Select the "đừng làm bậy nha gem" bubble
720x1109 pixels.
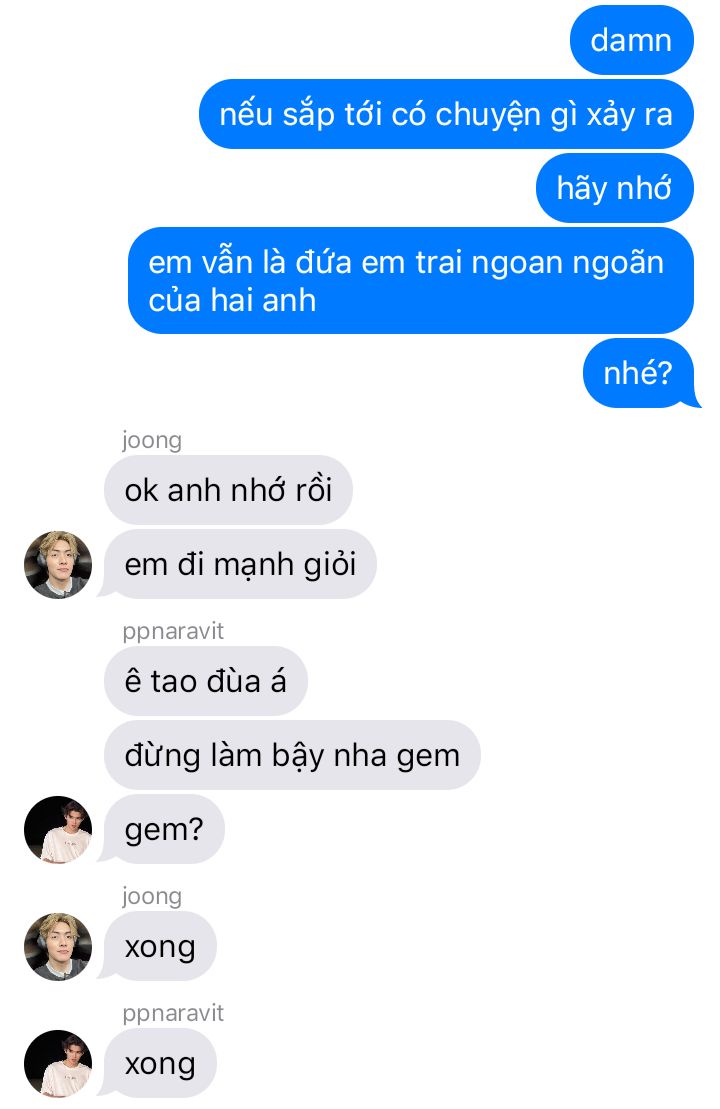pyautogui.click(x=291, y=755)
